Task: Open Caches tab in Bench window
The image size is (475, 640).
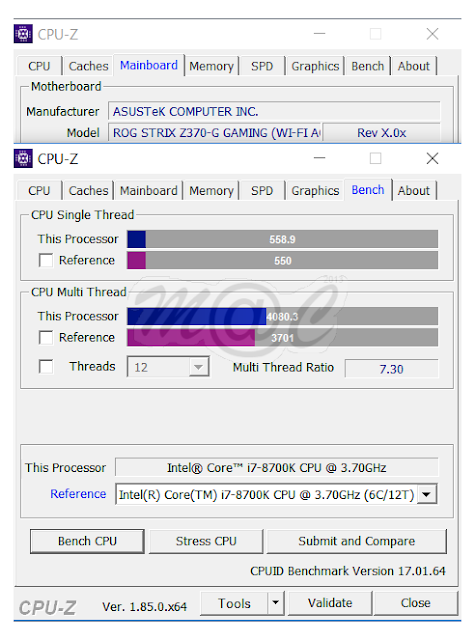Action: (x=88, y=191)
